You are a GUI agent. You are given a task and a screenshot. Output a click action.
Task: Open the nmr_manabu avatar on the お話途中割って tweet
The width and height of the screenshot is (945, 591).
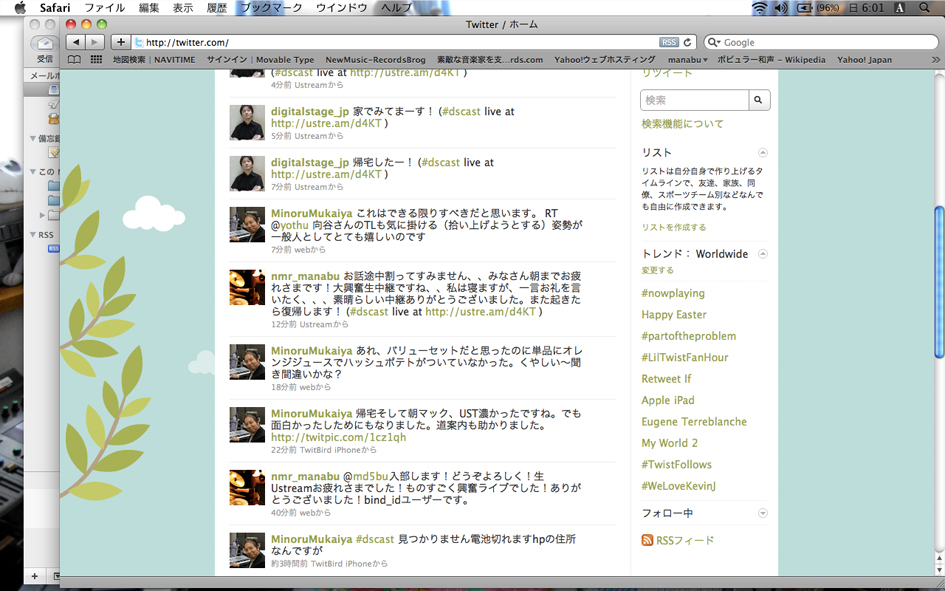point(247,287)
